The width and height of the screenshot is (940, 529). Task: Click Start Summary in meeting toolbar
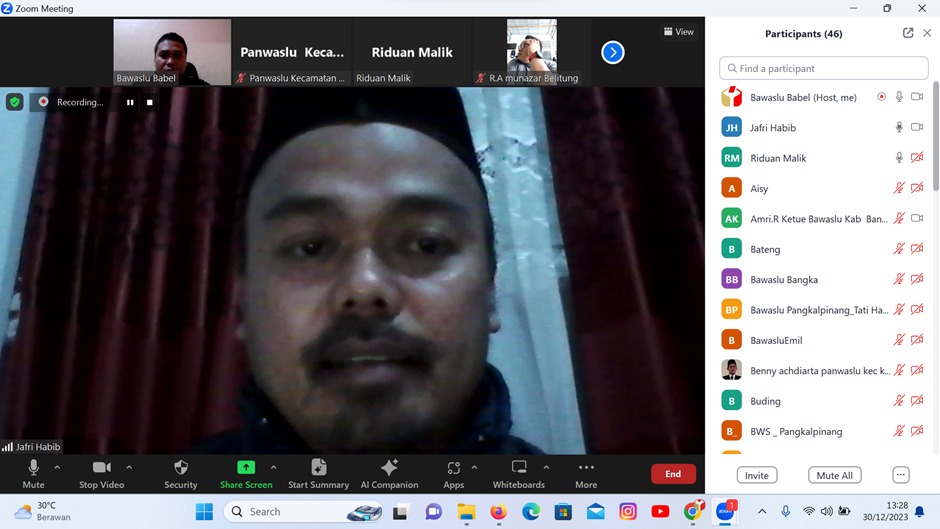coord(318,468)
